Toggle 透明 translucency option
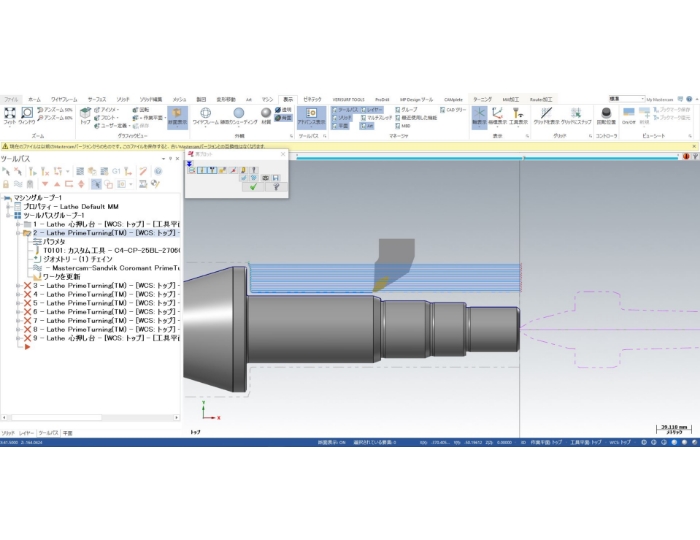This screenshot has width=700, height=540. (283, 110)
